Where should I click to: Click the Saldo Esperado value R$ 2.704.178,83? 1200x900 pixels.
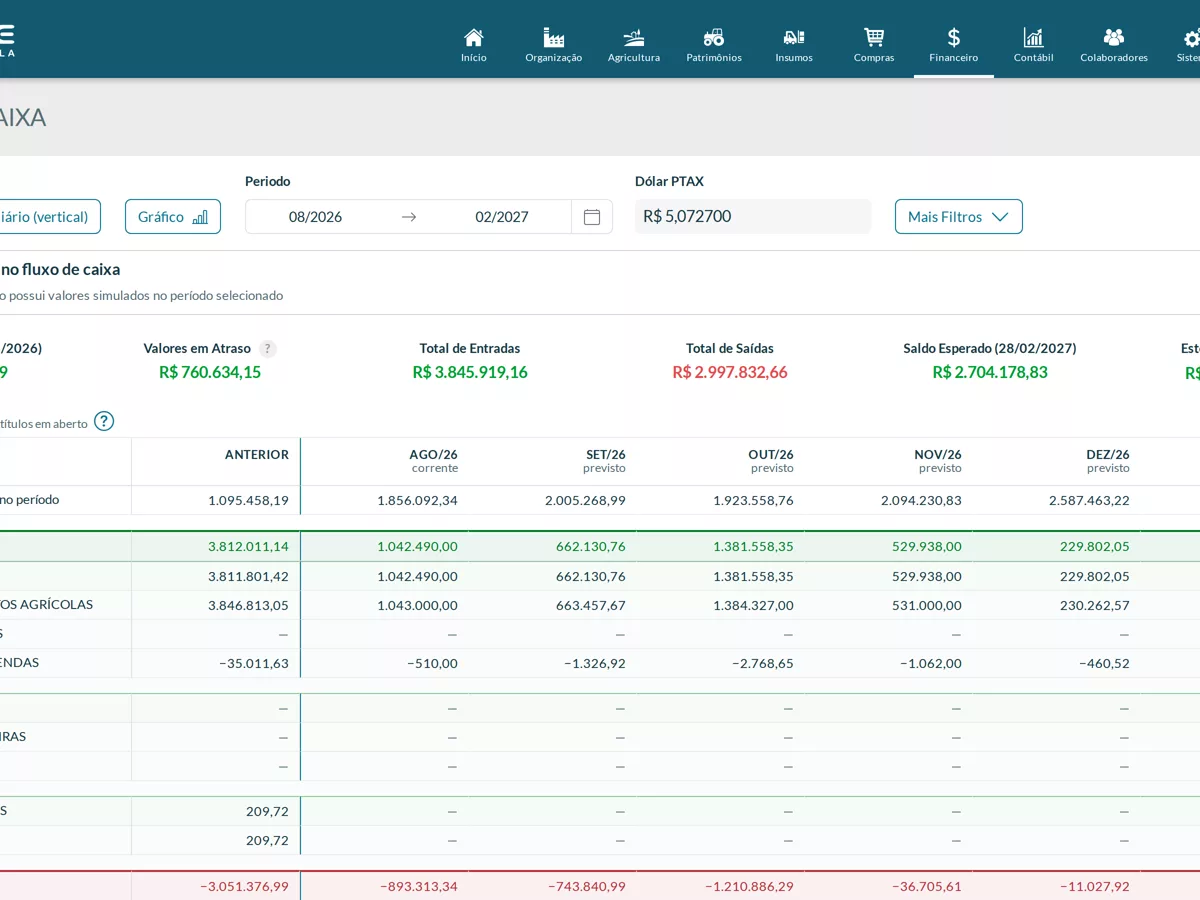pos(990,372)
